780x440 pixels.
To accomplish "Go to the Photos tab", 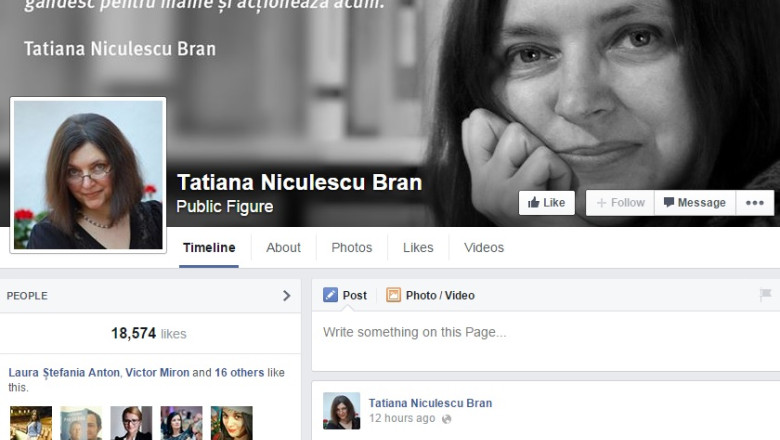I will [351, 248].
